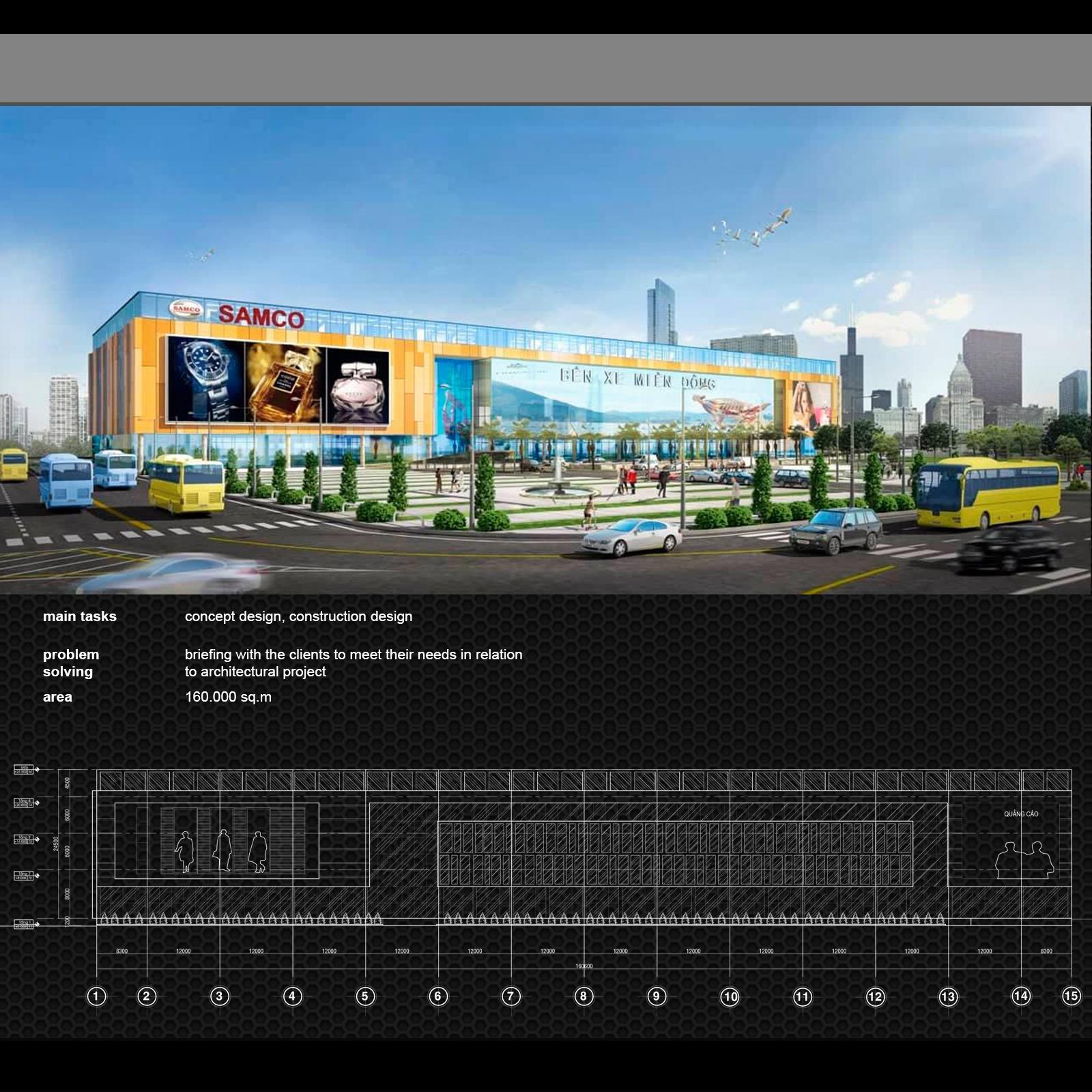Click the two-person silhouette under QUẢNG CÁO
Image resolution: width=1092 pixels, height=1092 pixels.
click(1024, 860)
